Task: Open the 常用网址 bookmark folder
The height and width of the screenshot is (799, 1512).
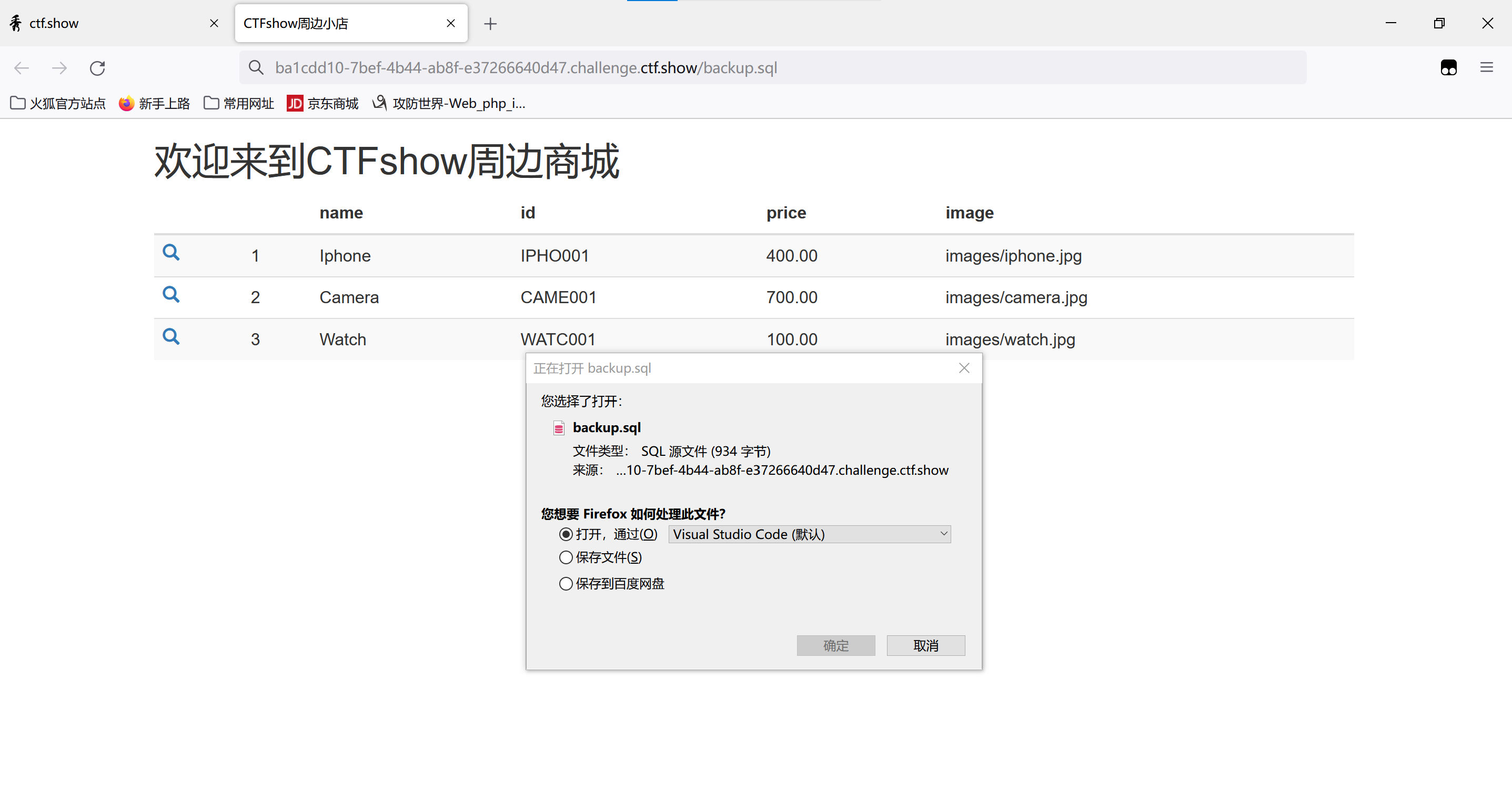Action: [x=239, y=103]
